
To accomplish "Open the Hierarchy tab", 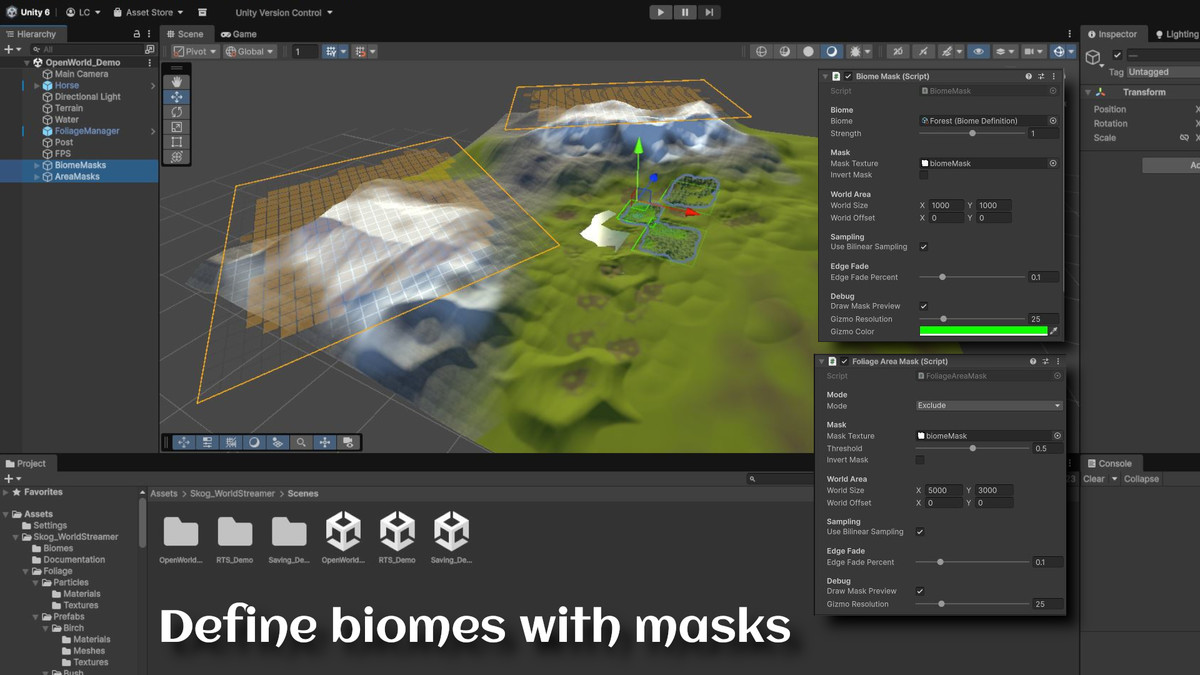I will (x=31, y=34).
